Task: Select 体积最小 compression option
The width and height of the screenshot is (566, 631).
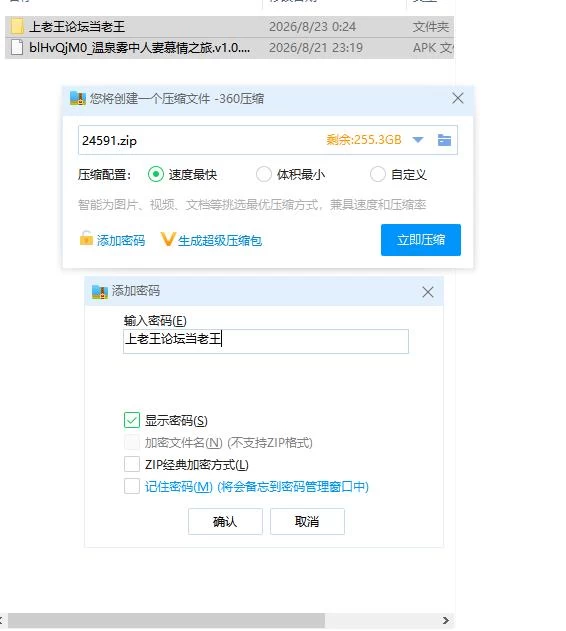Action: 264,175
